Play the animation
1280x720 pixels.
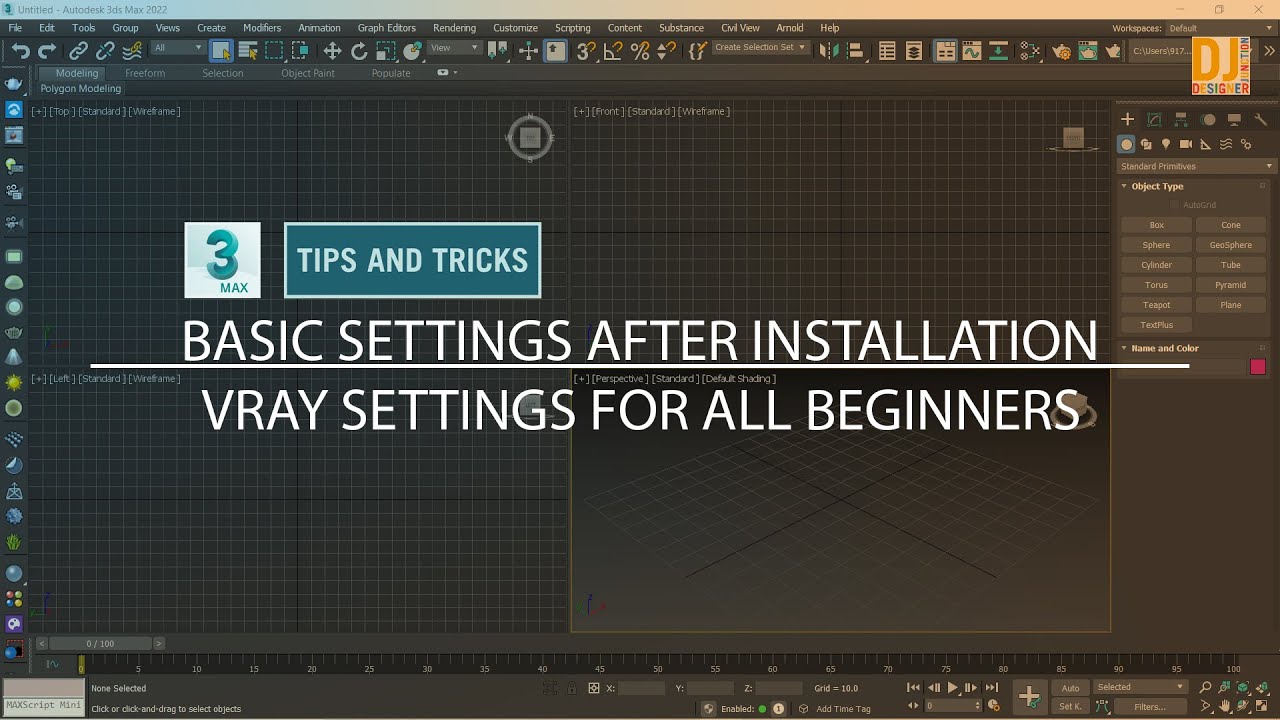(952, 688)
